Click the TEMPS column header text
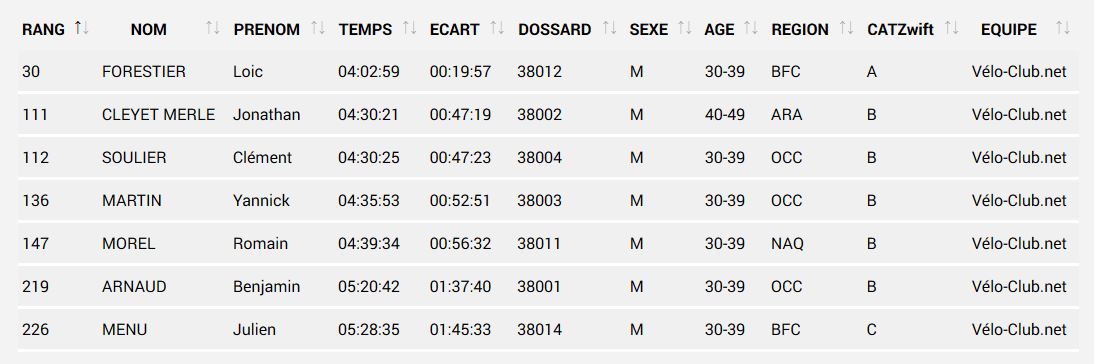1094x364 pixels. (x=366, y=29)
